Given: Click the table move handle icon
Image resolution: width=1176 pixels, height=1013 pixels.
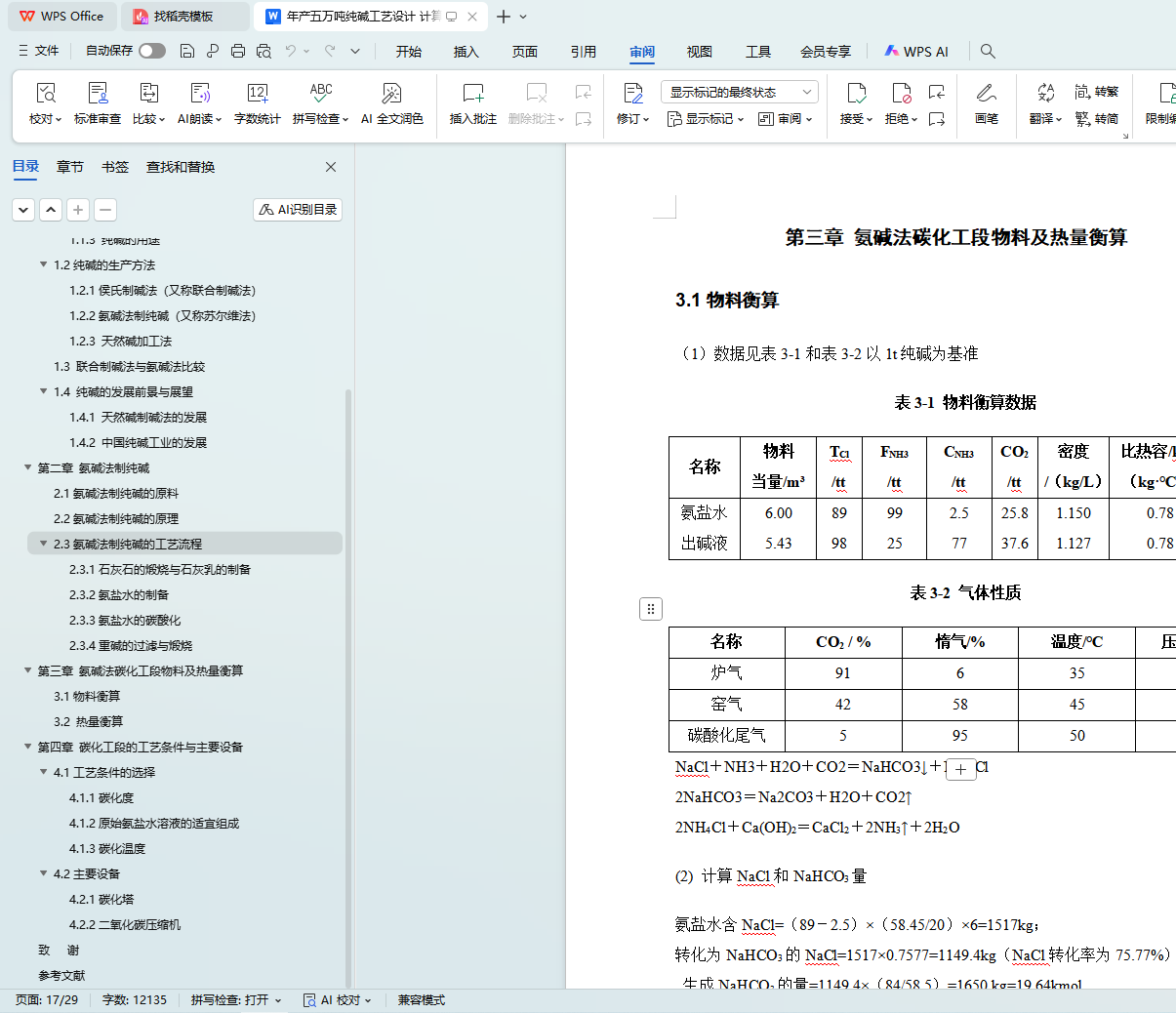Looking at the screenshot, I should [x=651, y=609].
